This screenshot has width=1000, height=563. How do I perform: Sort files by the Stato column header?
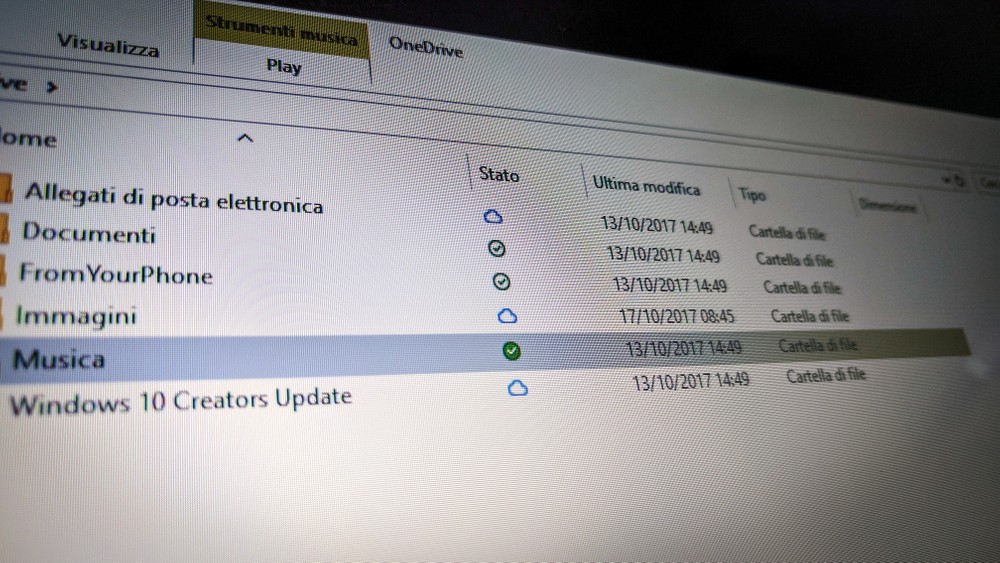[499, 175]
